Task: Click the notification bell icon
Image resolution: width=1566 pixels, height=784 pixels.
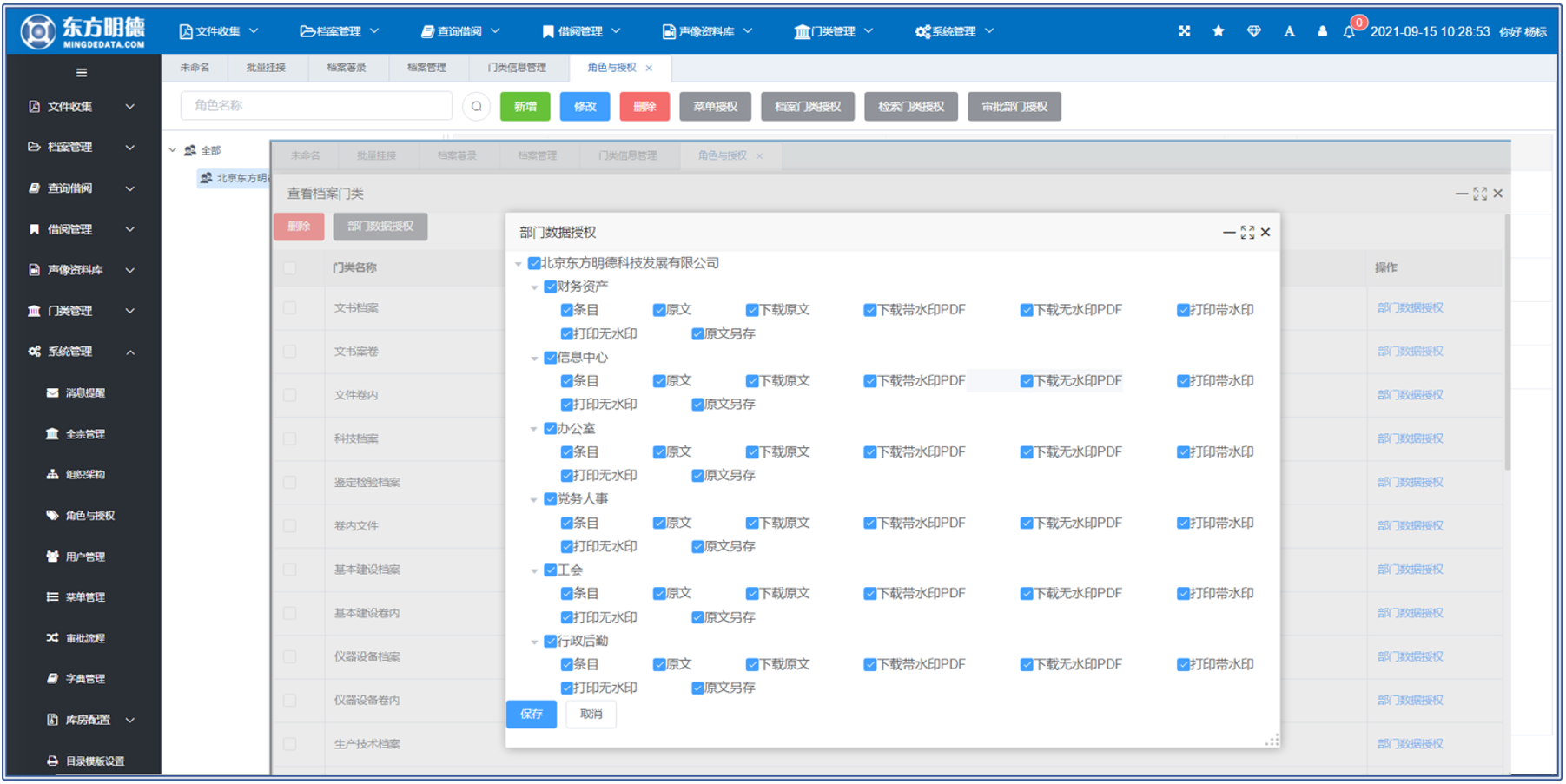Action: click(x=1349, y=32)
